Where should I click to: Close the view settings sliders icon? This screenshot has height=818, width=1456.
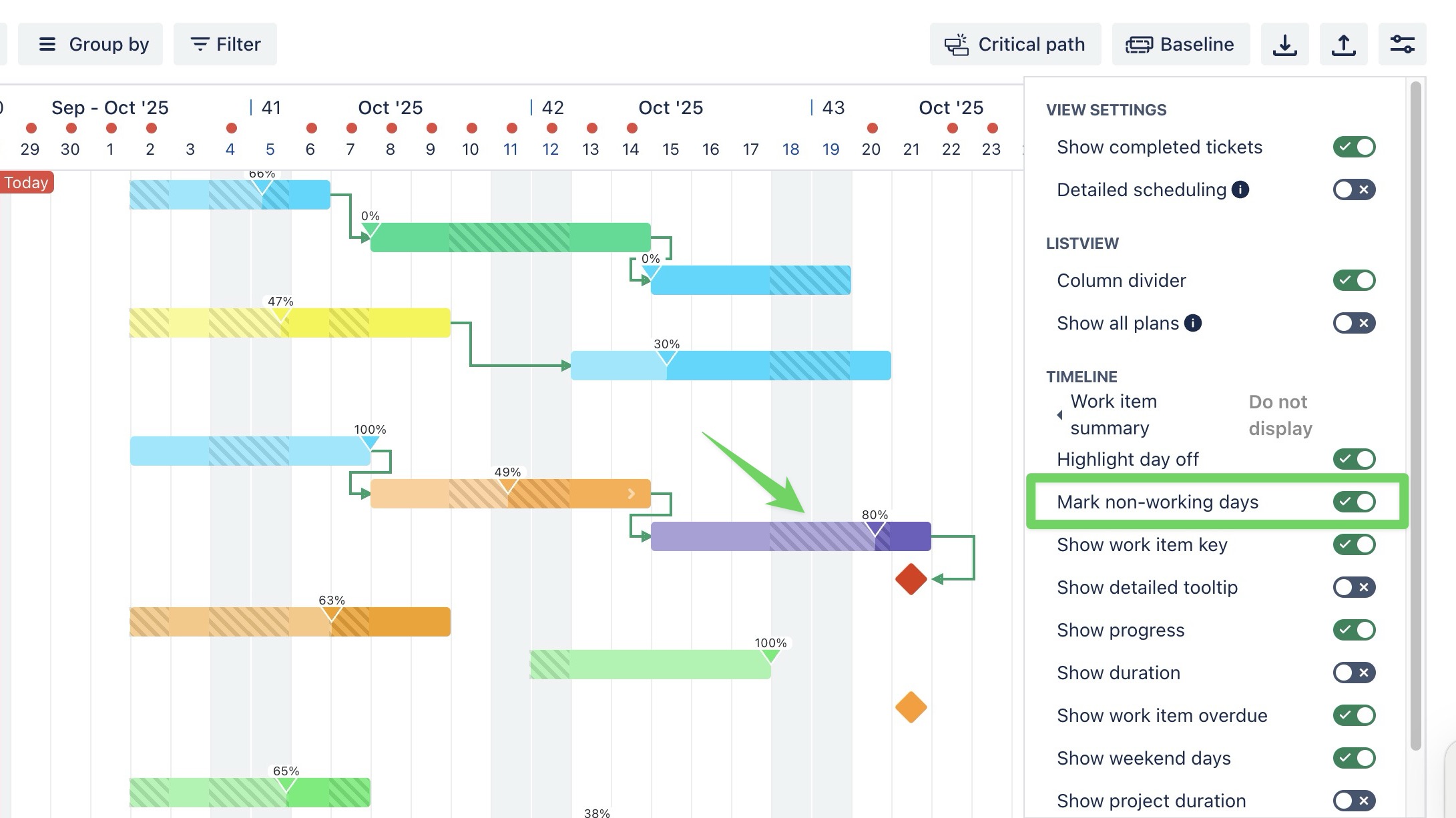(1402, 45)
